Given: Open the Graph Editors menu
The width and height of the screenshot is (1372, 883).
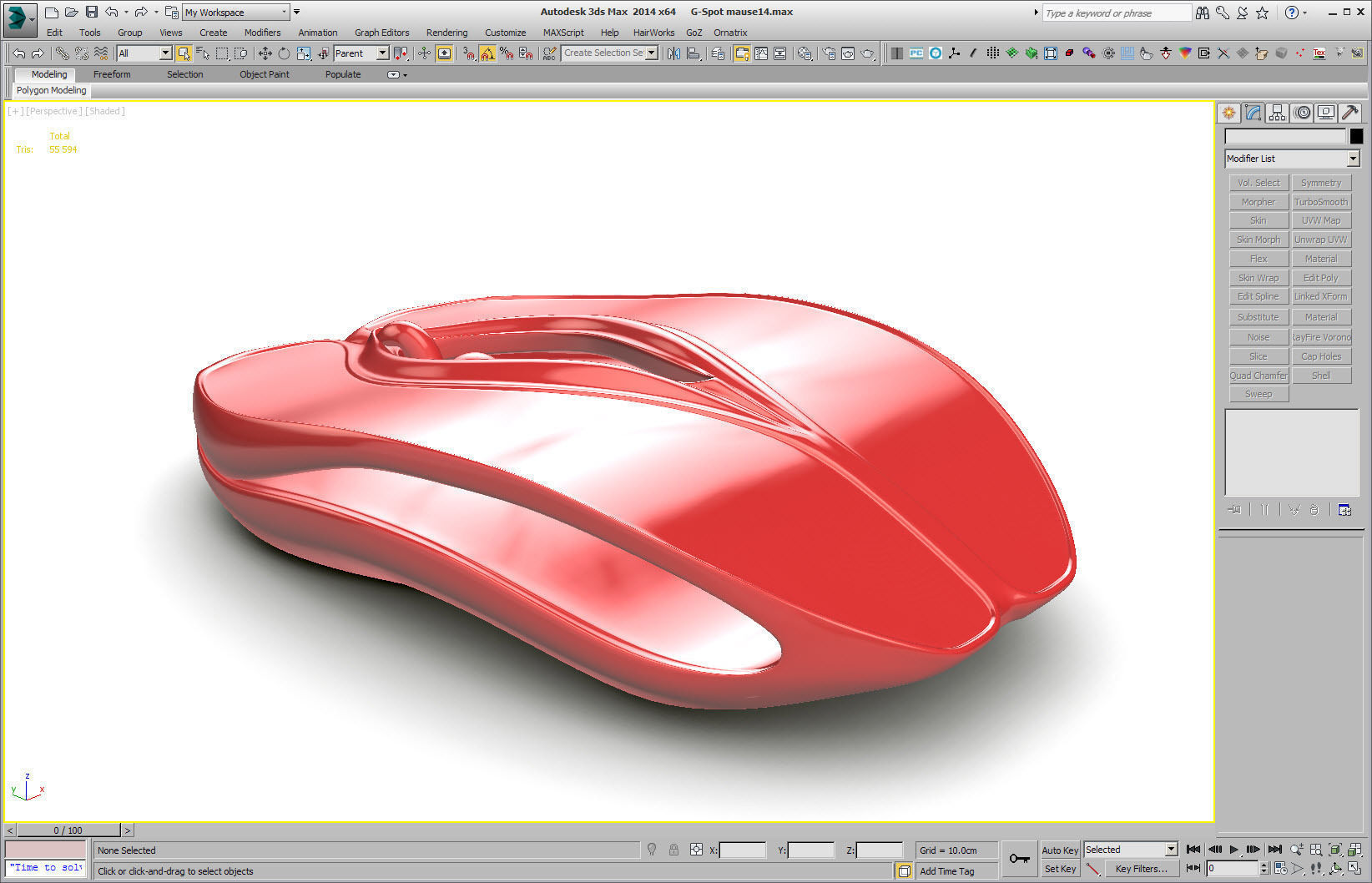Looking at the screenshot, I should pos(381,33).
